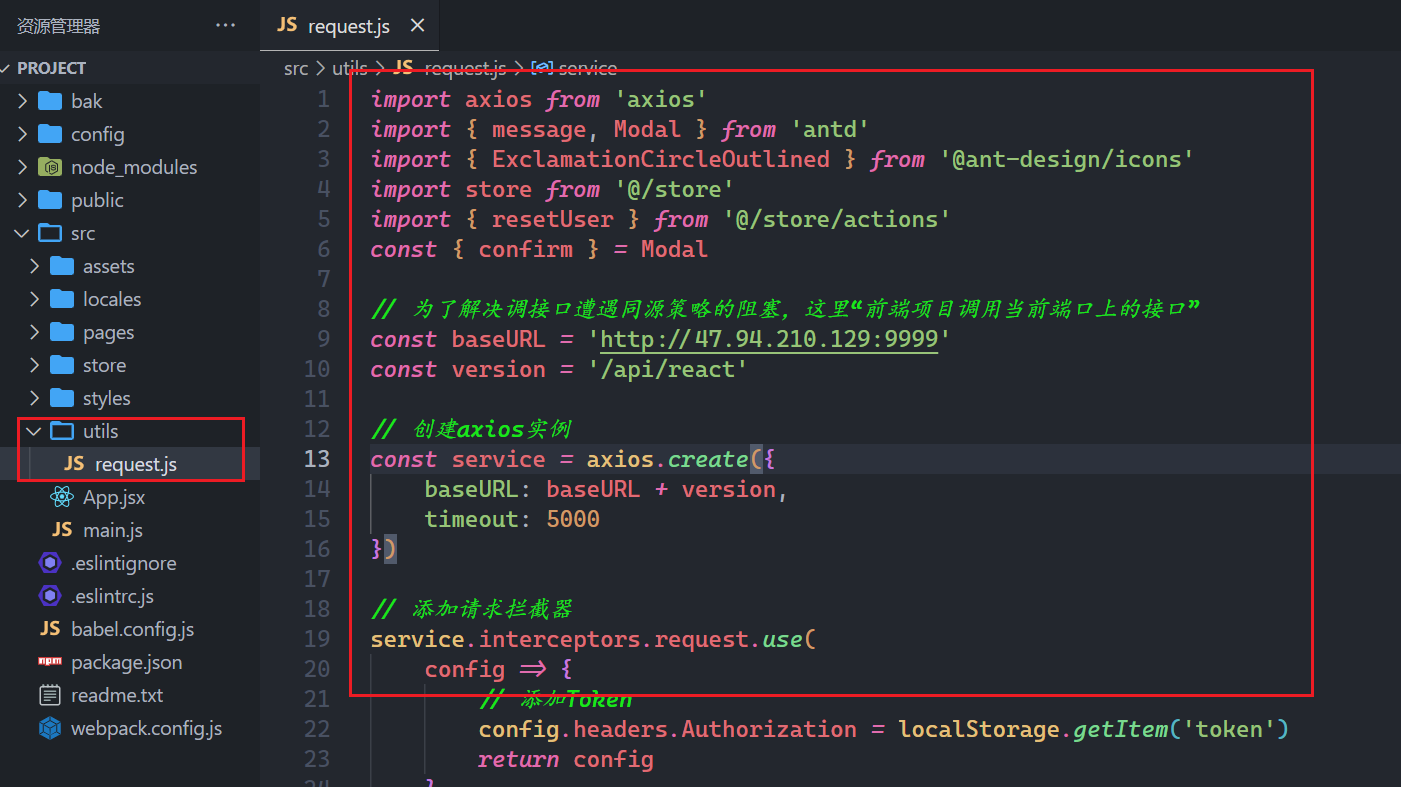1401x787 pixels.
Task: Click the assets folder icon
Action: coord(62,266)
